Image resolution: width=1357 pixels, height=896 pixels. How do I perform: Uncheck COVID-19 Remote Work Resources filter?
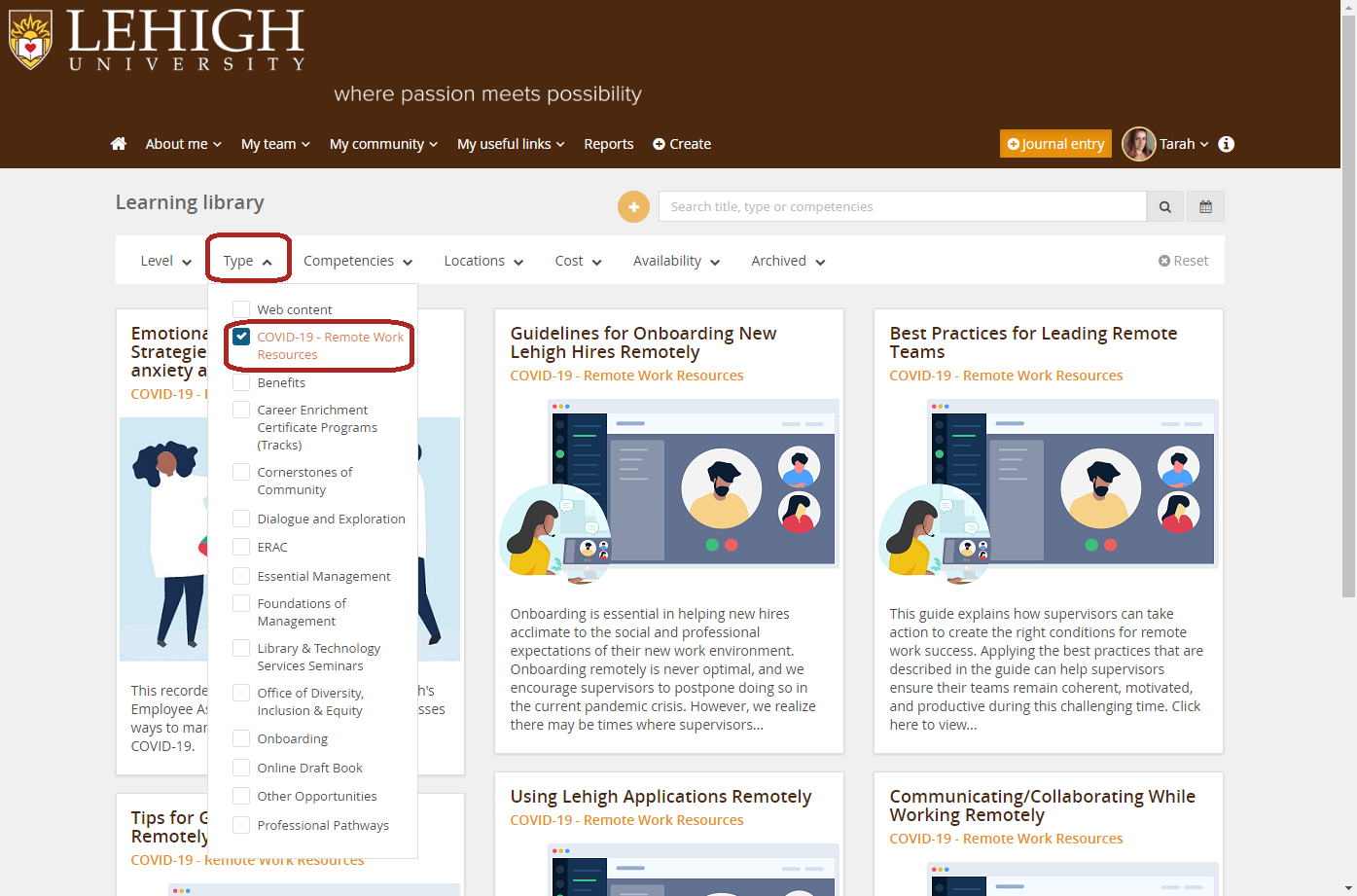coord(241,337)
